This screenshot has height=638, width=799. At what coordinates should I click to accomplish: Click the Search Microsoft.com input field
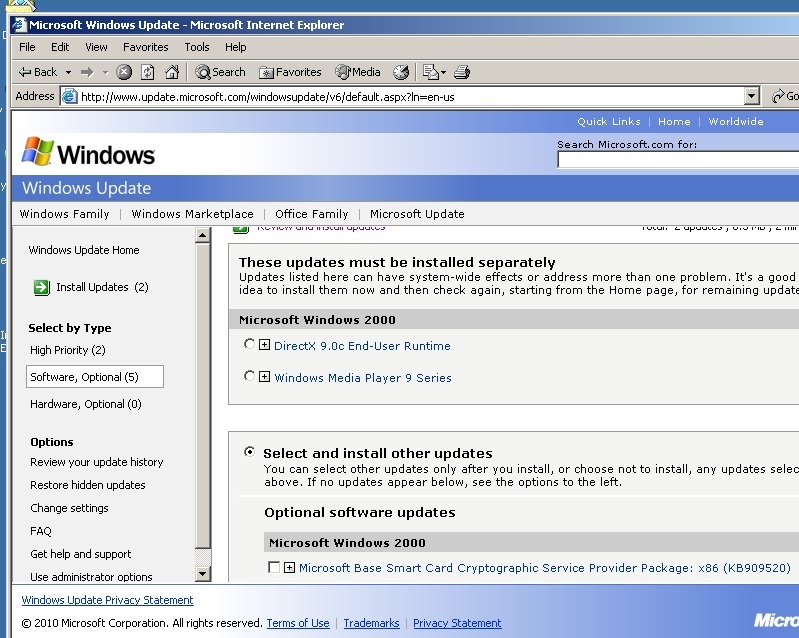(x=678, y=160)
